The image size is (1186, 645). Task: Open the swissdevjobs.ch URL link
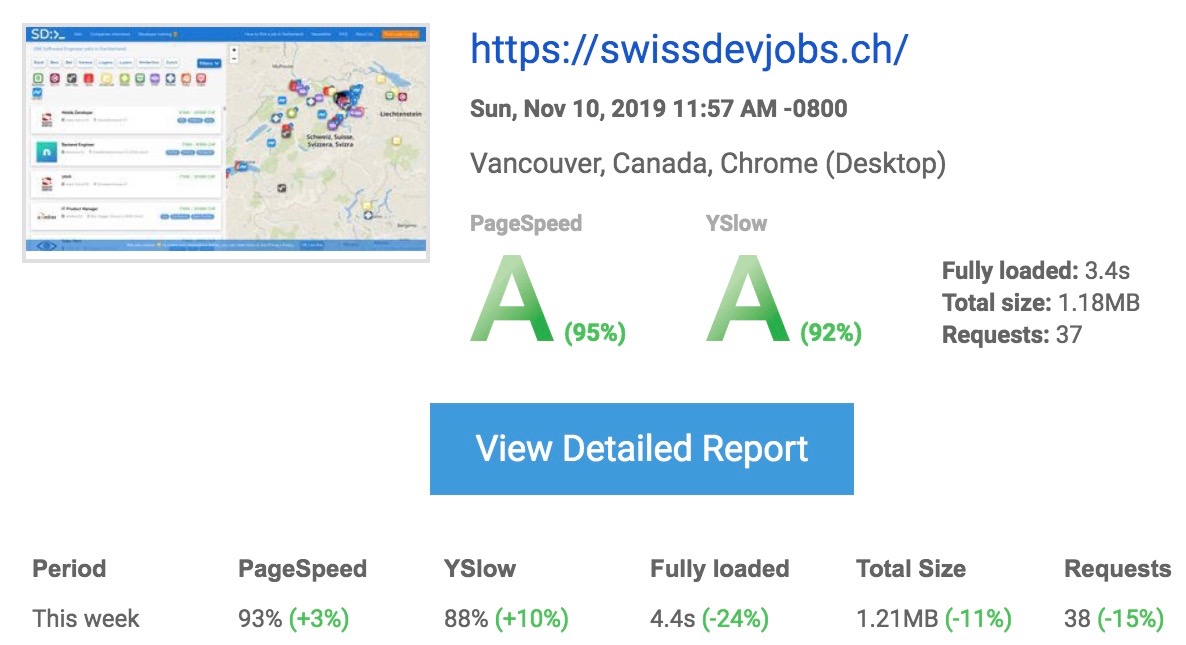pyautogui.click(x=689, y=51)
